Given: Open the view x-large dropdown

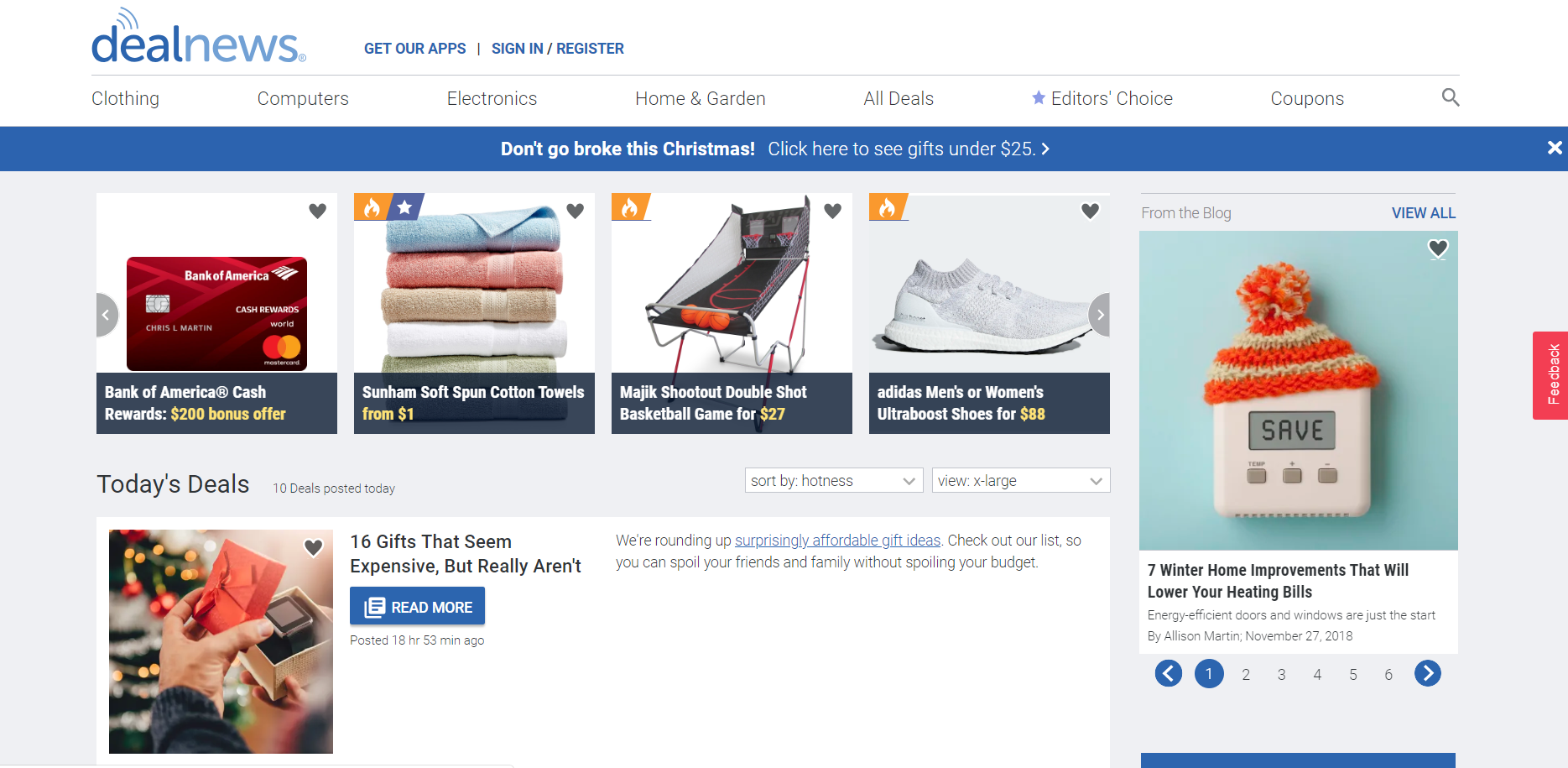Looking at the screenshot, I should tap(1021, 480).
